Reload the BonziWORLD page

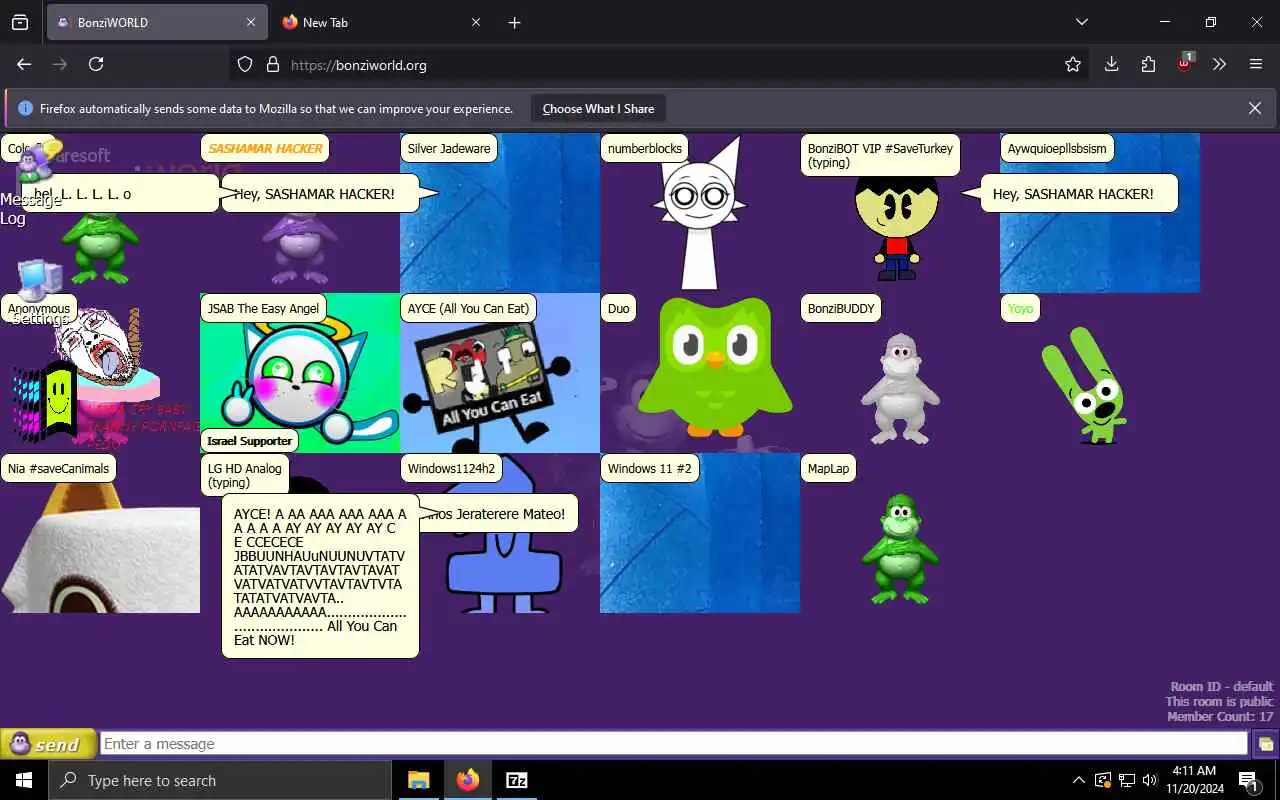(x=96, y=64)
